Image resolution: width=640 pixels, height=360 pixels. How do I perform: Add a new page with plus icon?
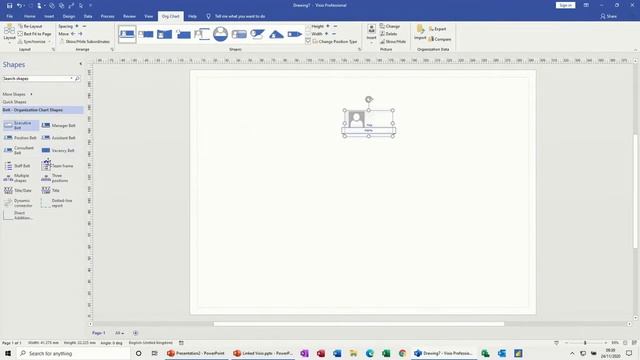(136, 333)
